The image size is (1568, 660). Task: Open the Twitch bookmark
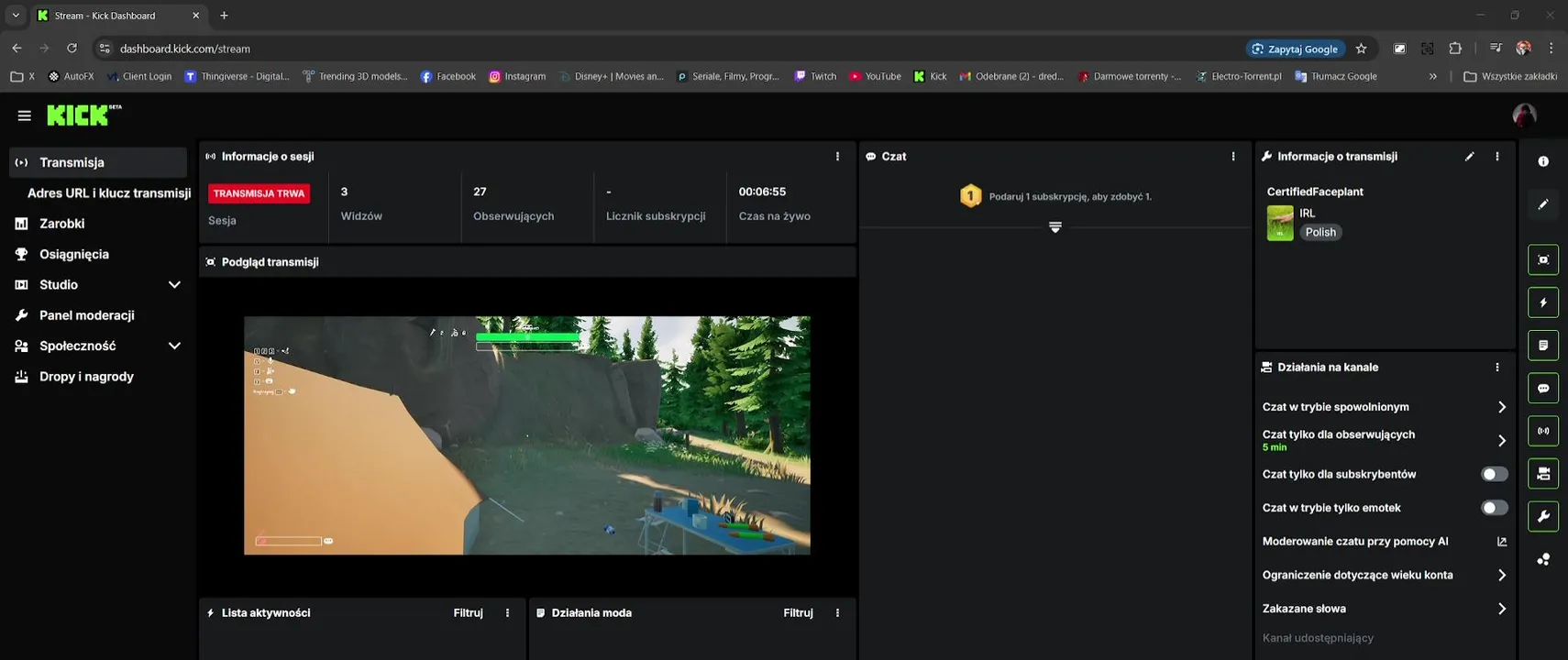815,76
